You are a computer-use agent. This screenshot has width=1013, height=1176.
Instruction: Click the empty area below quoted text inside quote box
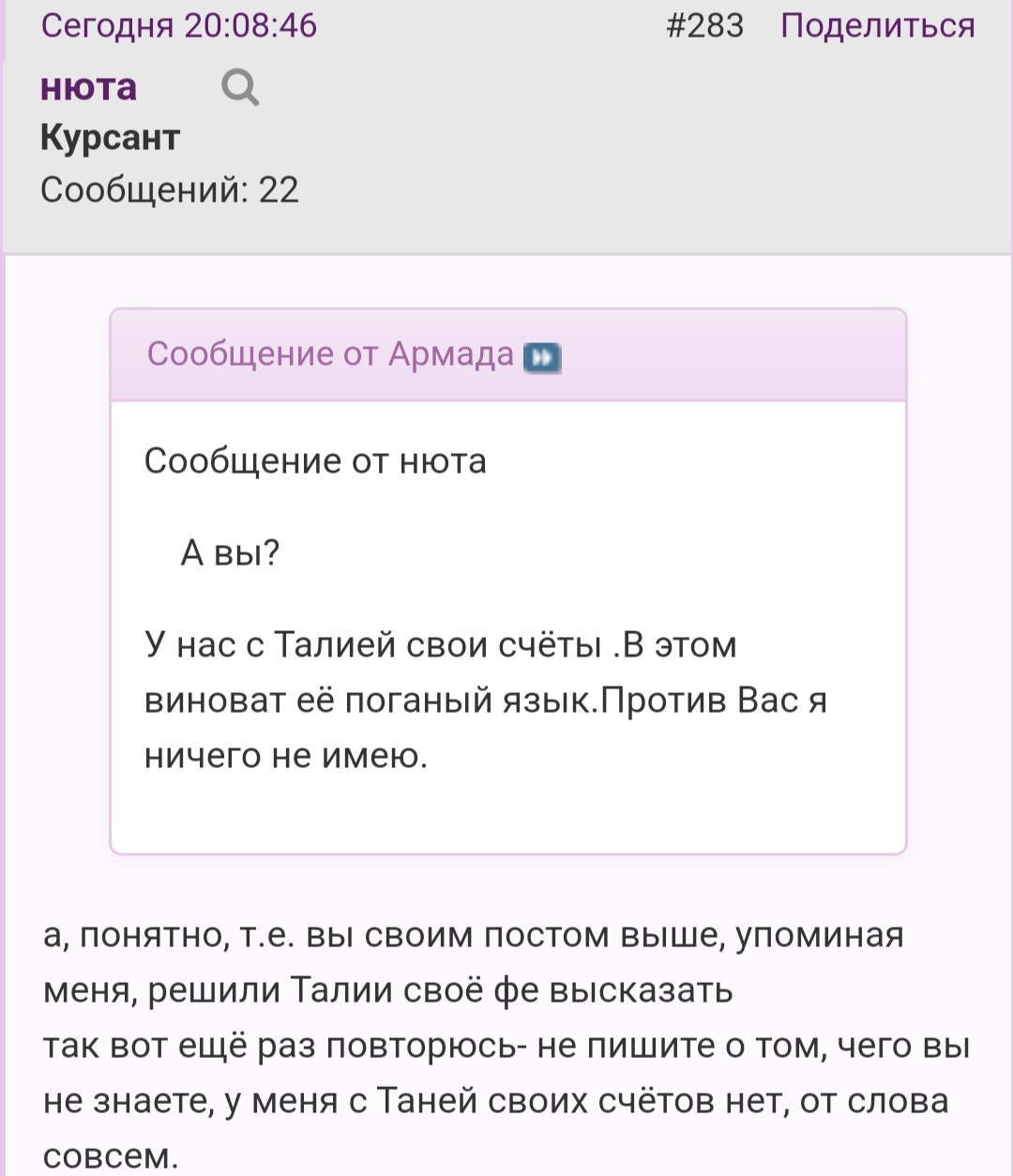(x=508, y=814)
